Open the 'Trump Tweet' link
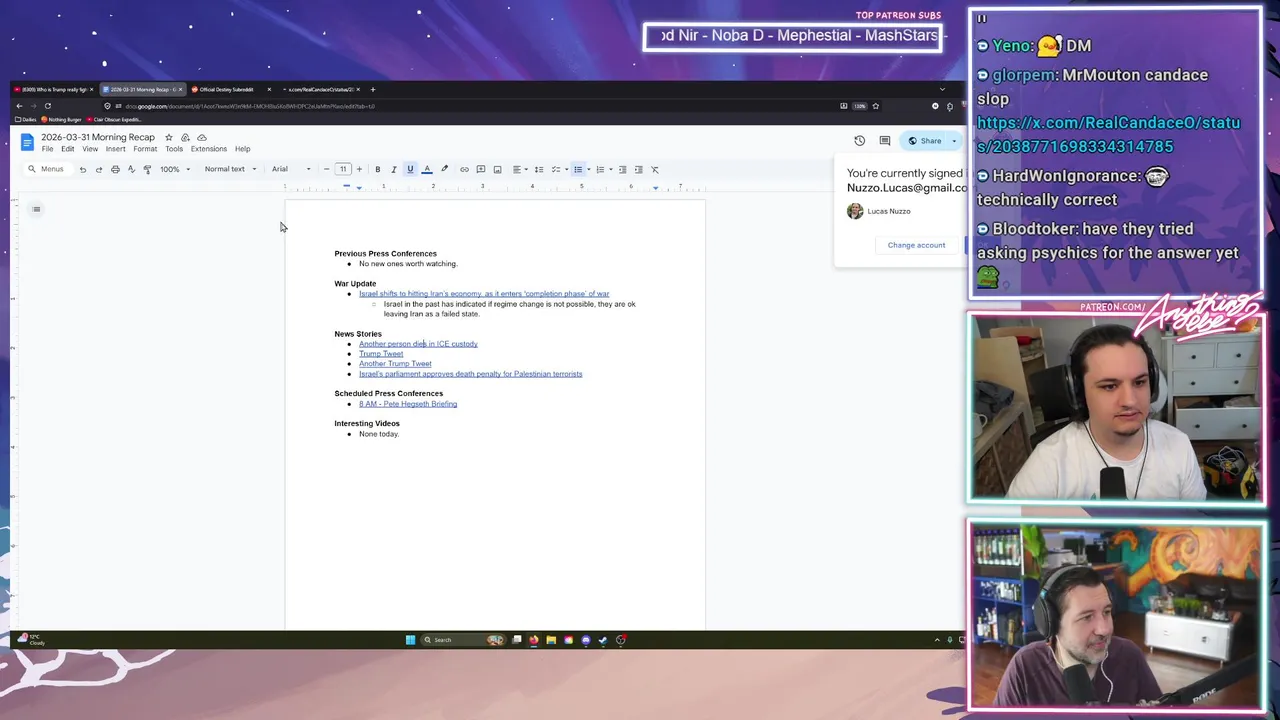Screen dimensions: 1280x720 pos(381,354)
